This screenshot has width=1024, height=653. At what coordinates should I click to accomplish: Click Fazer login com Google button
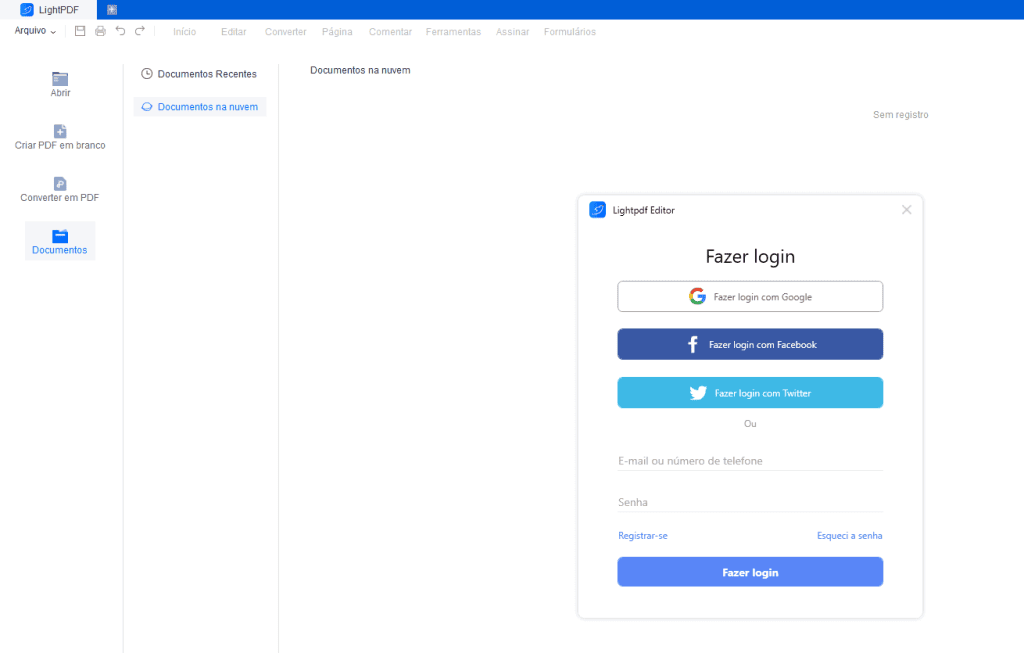750,296
